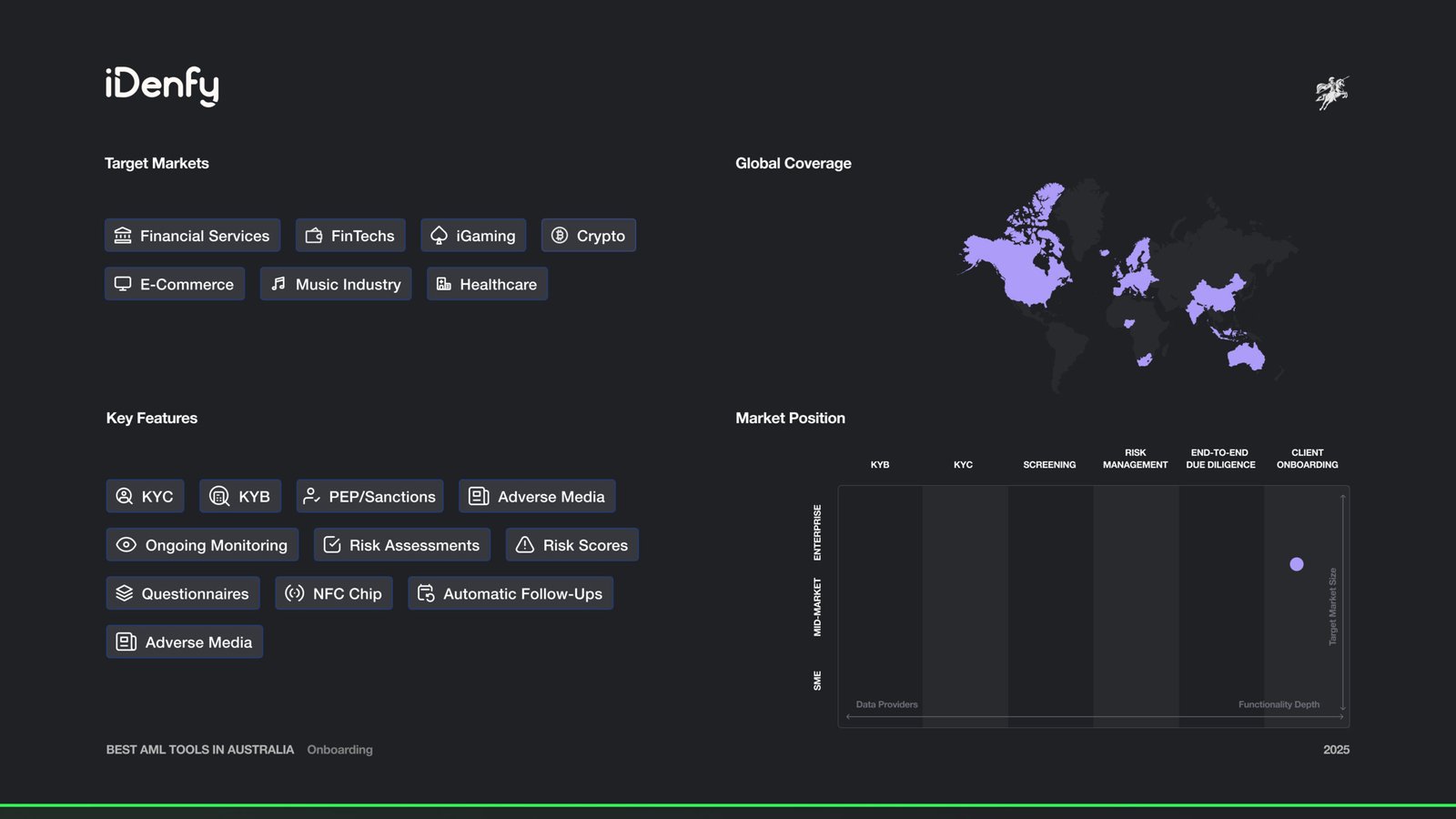Click the layers icon beside Questionnaires
The image size is (1456, 819).
tap(125, 593)
